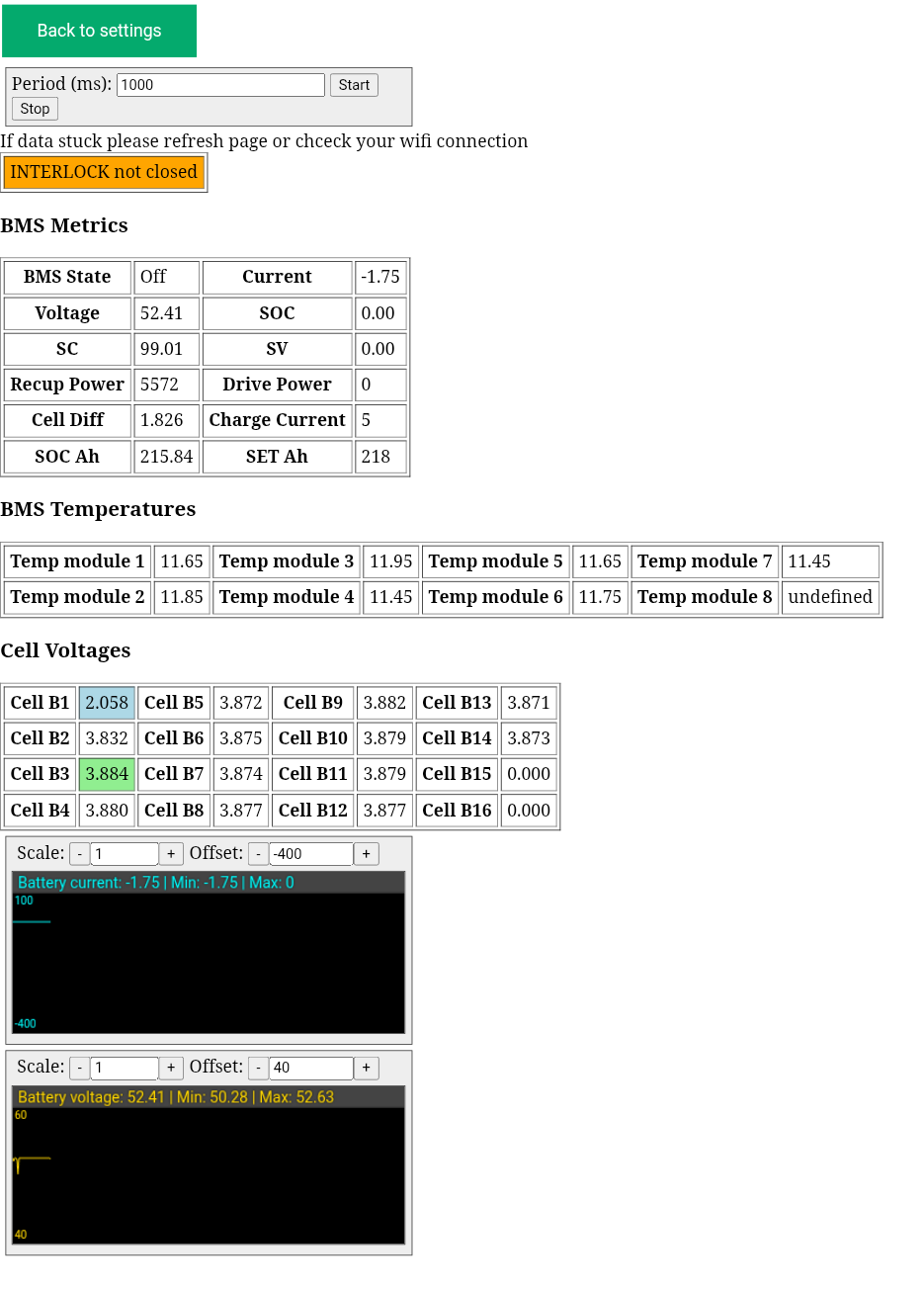Decrease Offset on battery voltage chart

pos(258,1068)
